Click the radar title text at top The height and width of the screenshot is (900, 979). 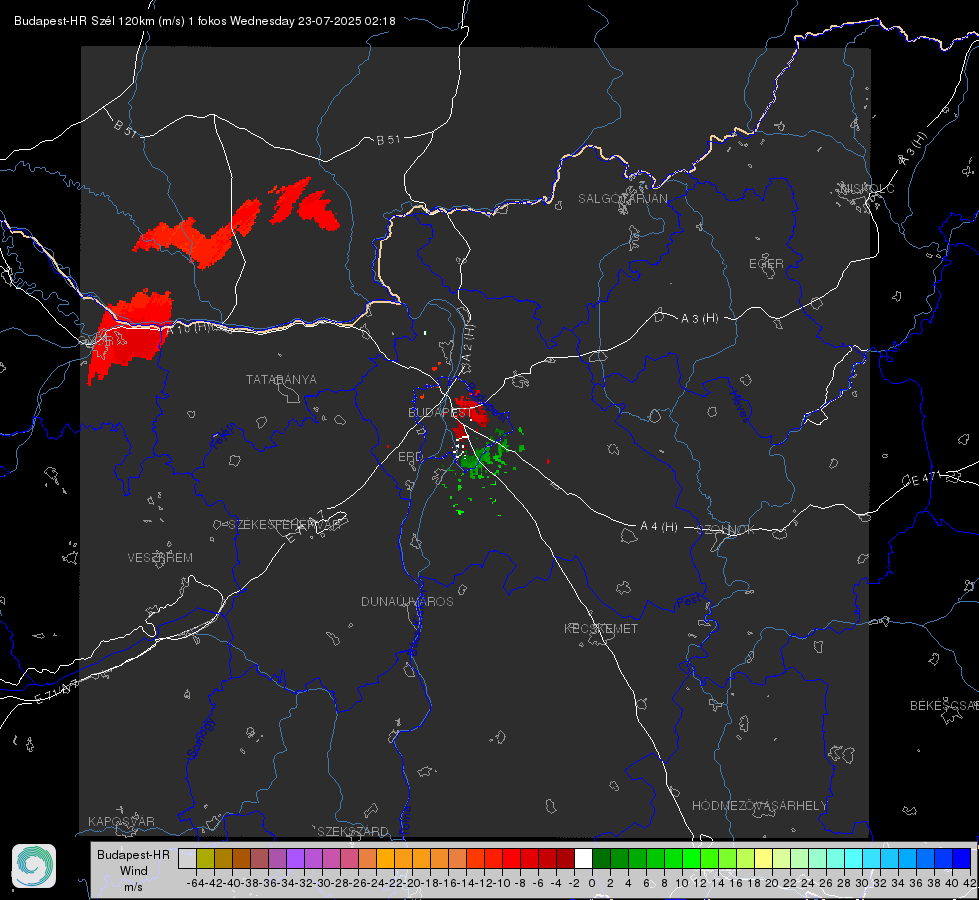[205, 21]
